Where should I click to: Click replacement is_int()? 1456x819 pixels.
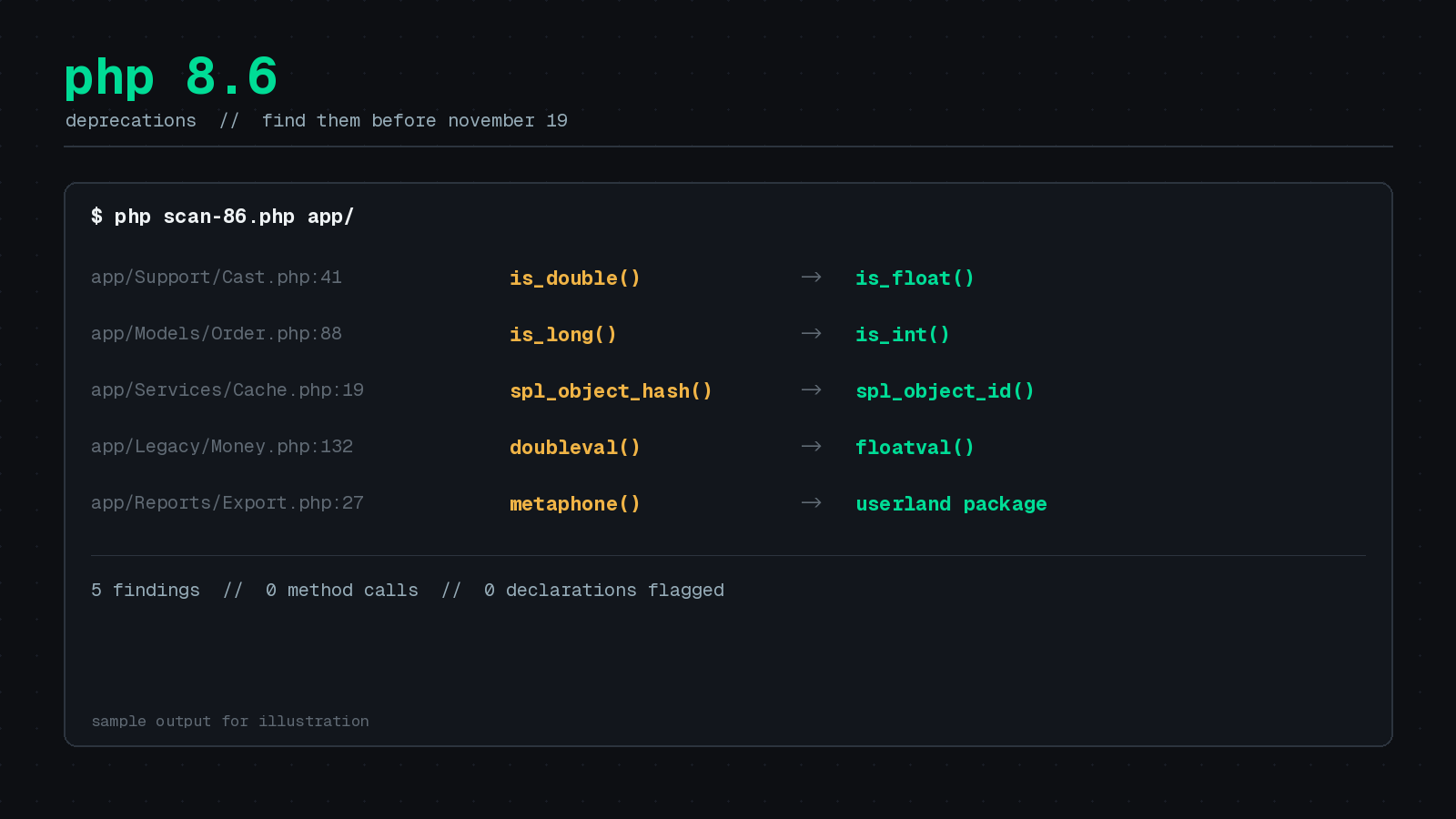(903, 335)
